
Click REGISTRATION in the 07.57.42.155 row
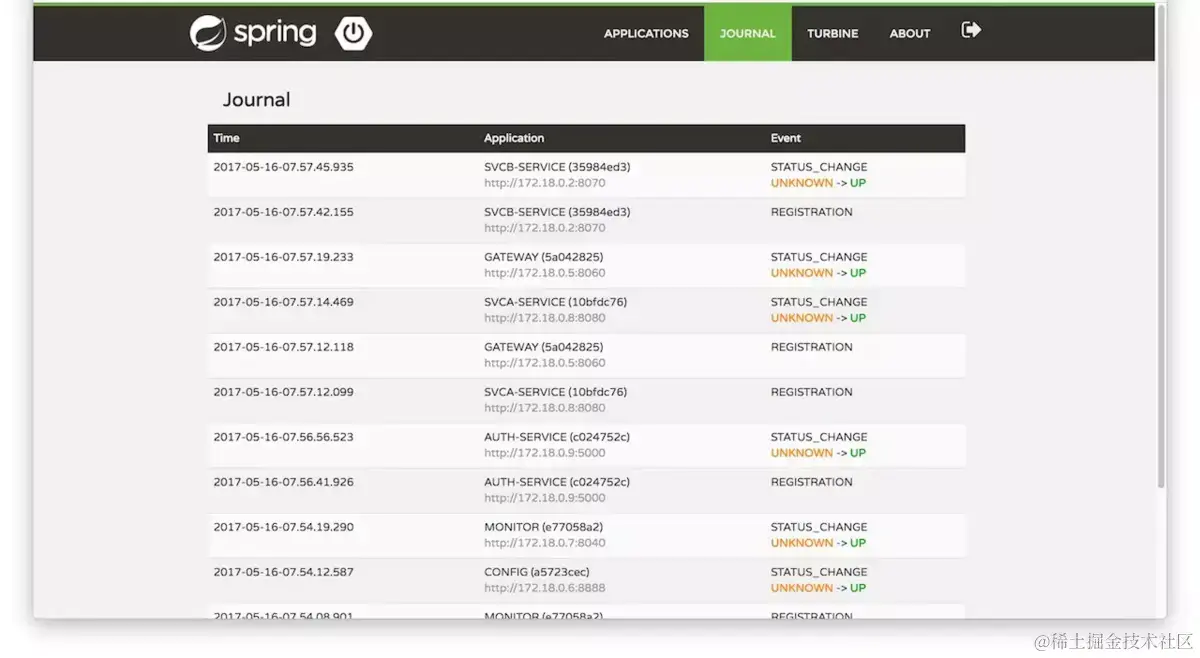point(811,212)
